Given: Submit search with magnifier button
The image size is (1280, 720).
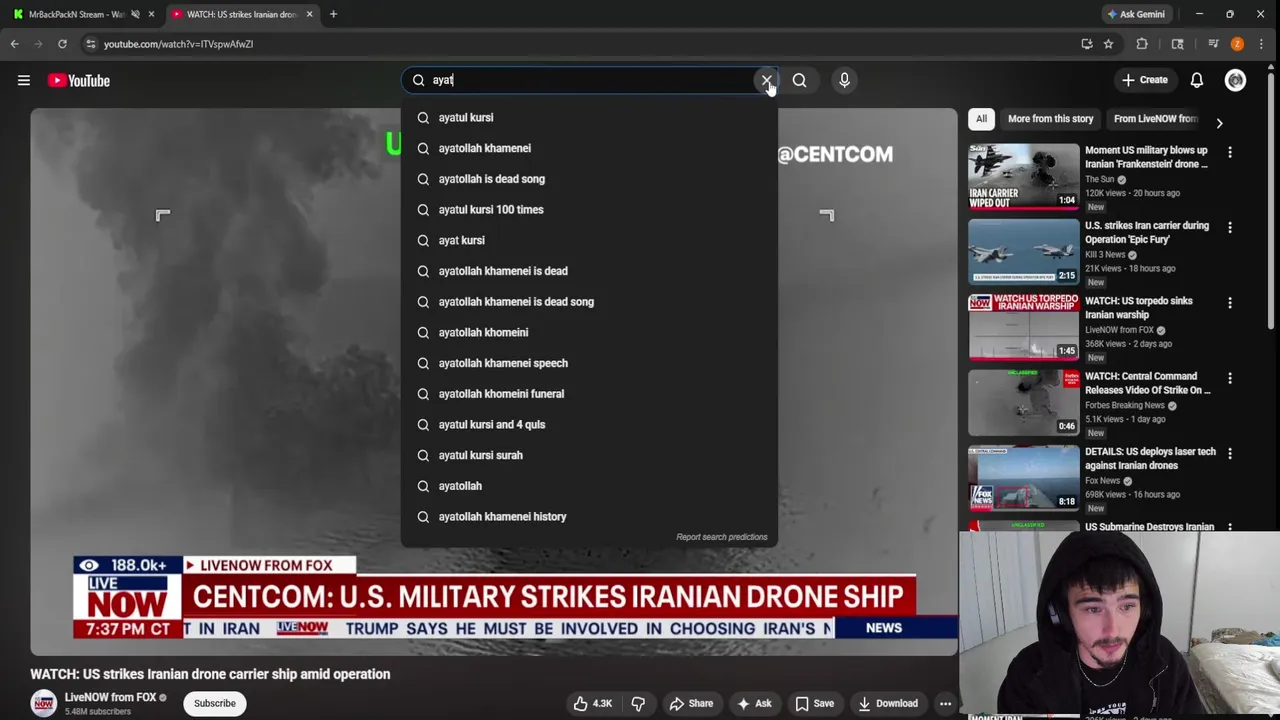Looking at the screenshot, I should pos(799,80).
